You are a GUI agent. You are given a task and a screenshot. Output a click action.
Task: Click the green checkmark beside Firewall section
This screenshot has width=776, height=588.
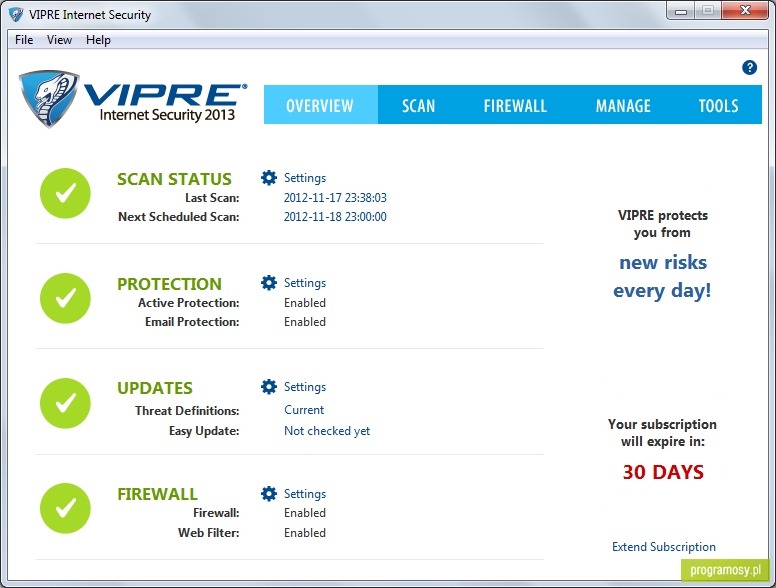click(x=65, y=508)
